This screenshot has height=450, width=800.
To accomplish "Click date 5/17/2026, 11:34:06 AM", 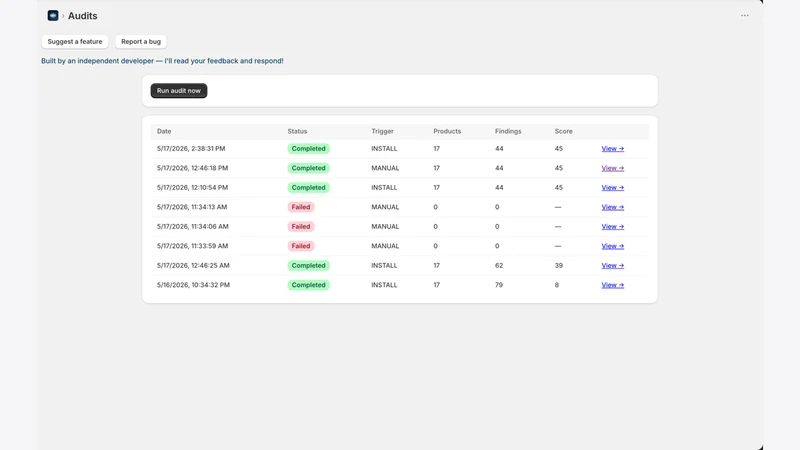I will [192, 227].
